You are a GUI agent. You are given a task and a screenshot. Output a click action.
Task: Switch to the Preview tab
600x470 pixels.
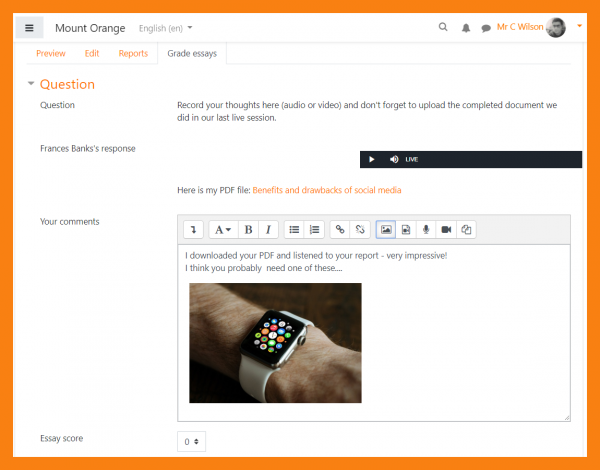50,53
